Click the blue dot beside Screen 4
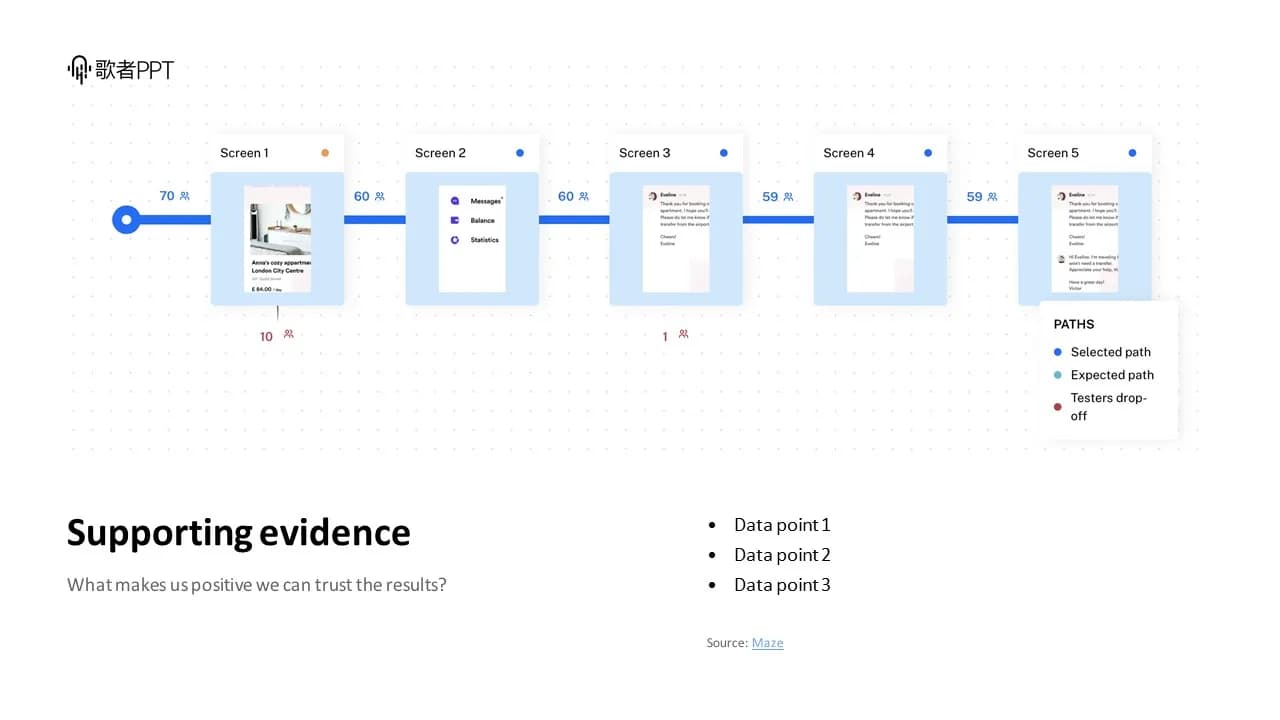The height and width of the screenshot is (720, 1280). coord(928,153)
